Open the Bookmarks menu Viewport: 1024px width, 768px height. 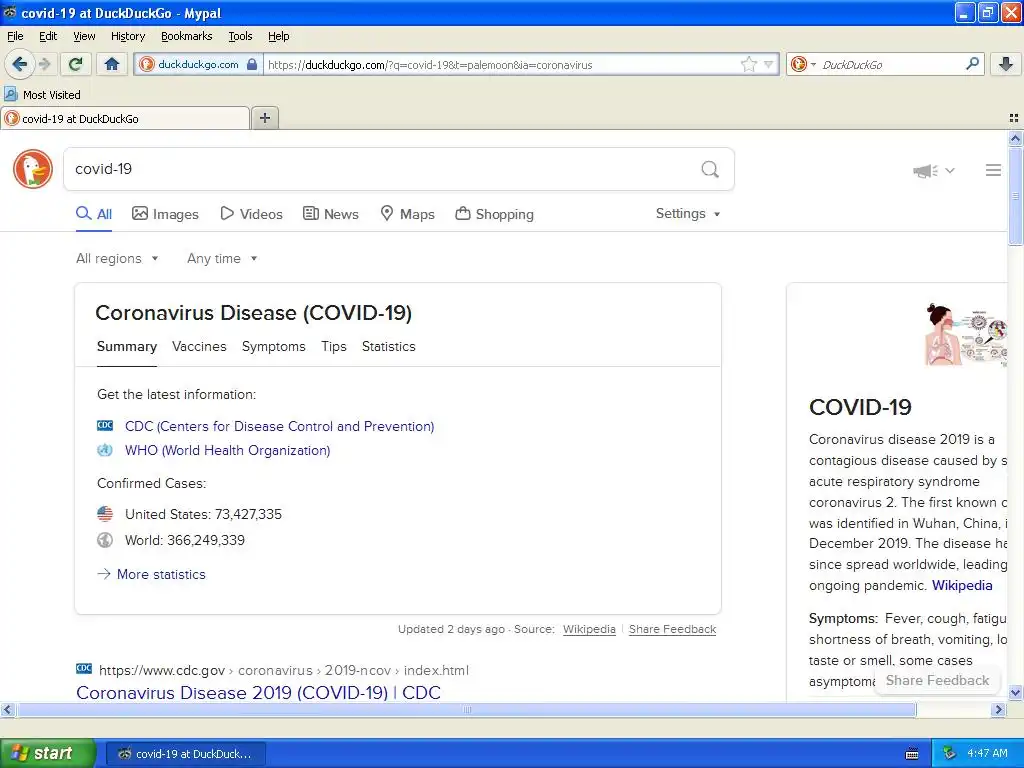186,36
